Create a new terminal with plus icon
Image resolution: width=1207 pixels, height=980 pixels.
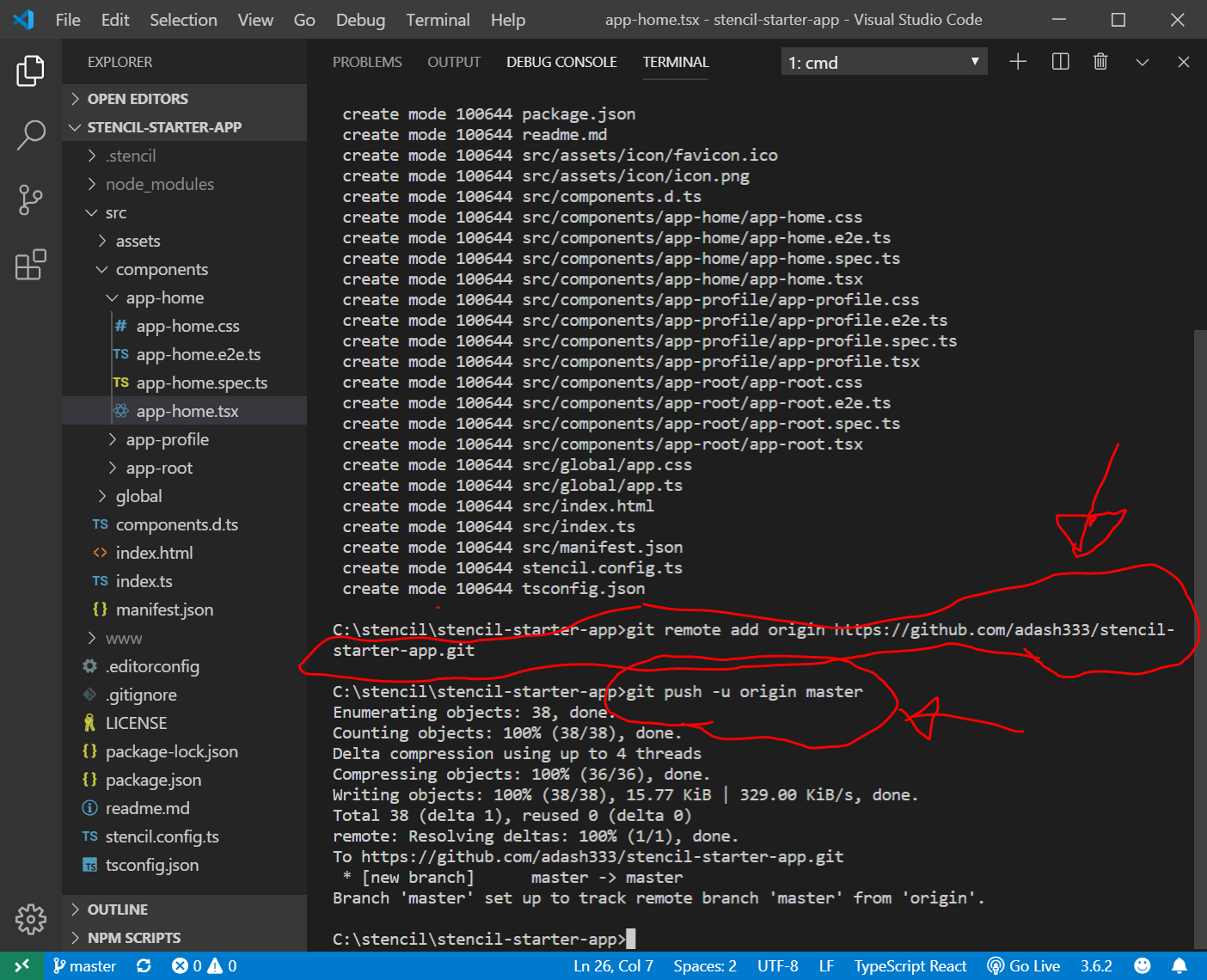(x=1018, y=62)
